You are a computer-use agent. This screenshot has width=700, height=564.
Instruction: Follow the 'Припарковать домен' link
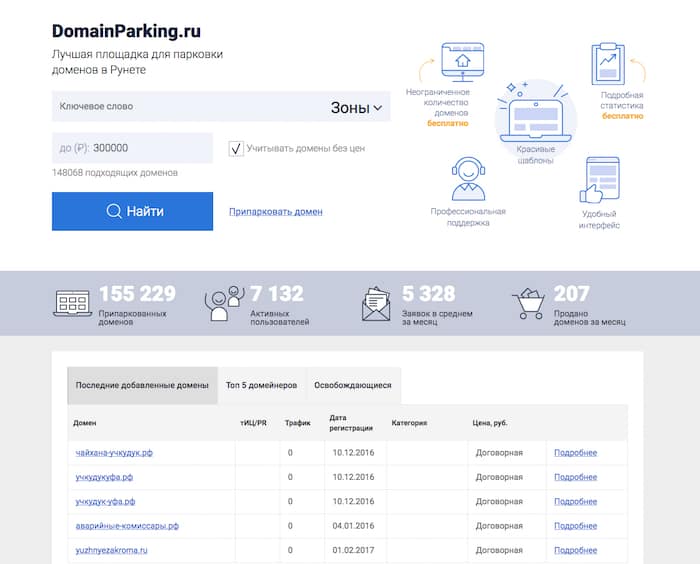click(275, 212)
